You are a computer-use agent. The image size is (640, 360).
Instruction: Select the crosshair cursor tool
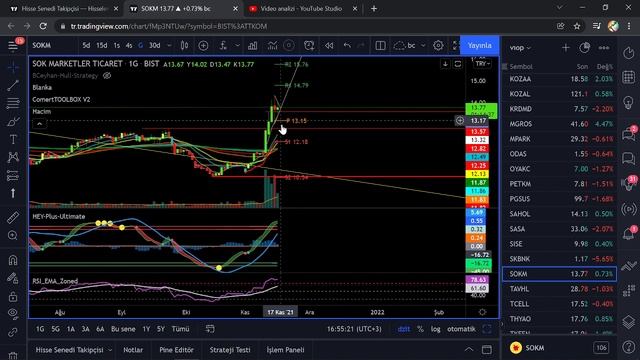[13, 67]
